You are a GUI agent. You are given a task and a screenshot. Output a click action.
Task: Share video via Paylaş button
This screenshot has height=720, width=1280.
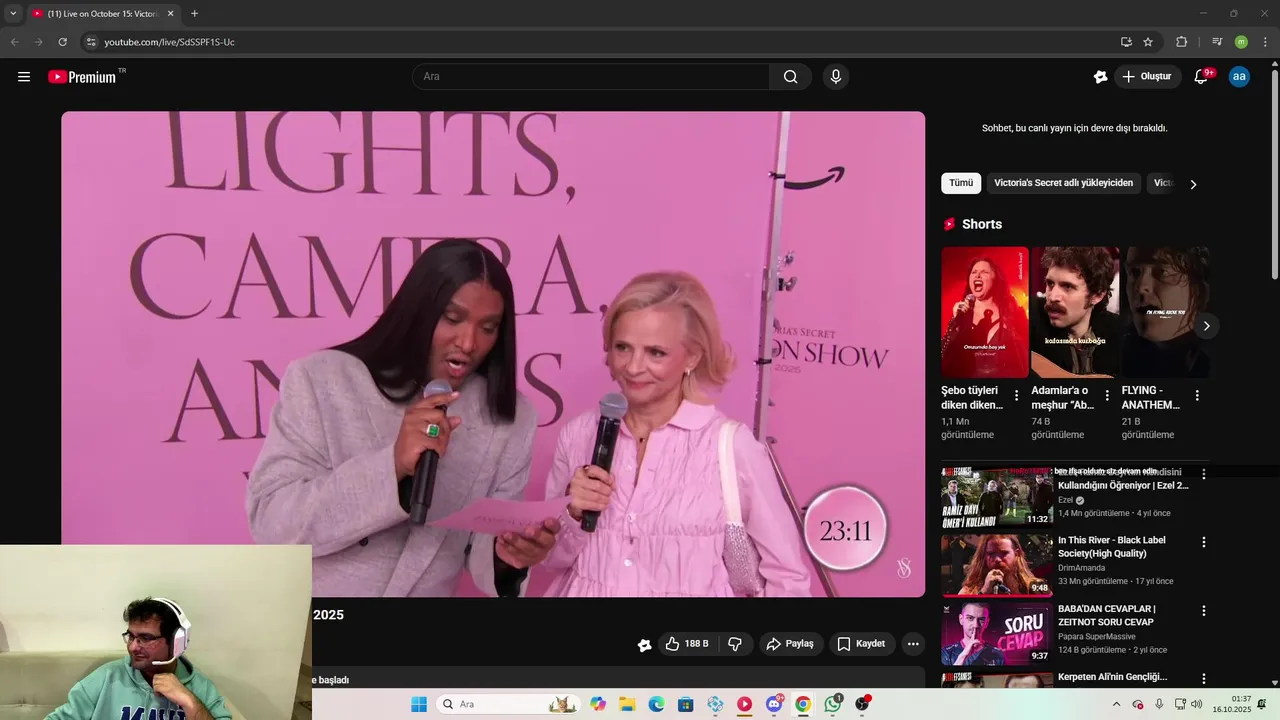click(x=790, y=644)
